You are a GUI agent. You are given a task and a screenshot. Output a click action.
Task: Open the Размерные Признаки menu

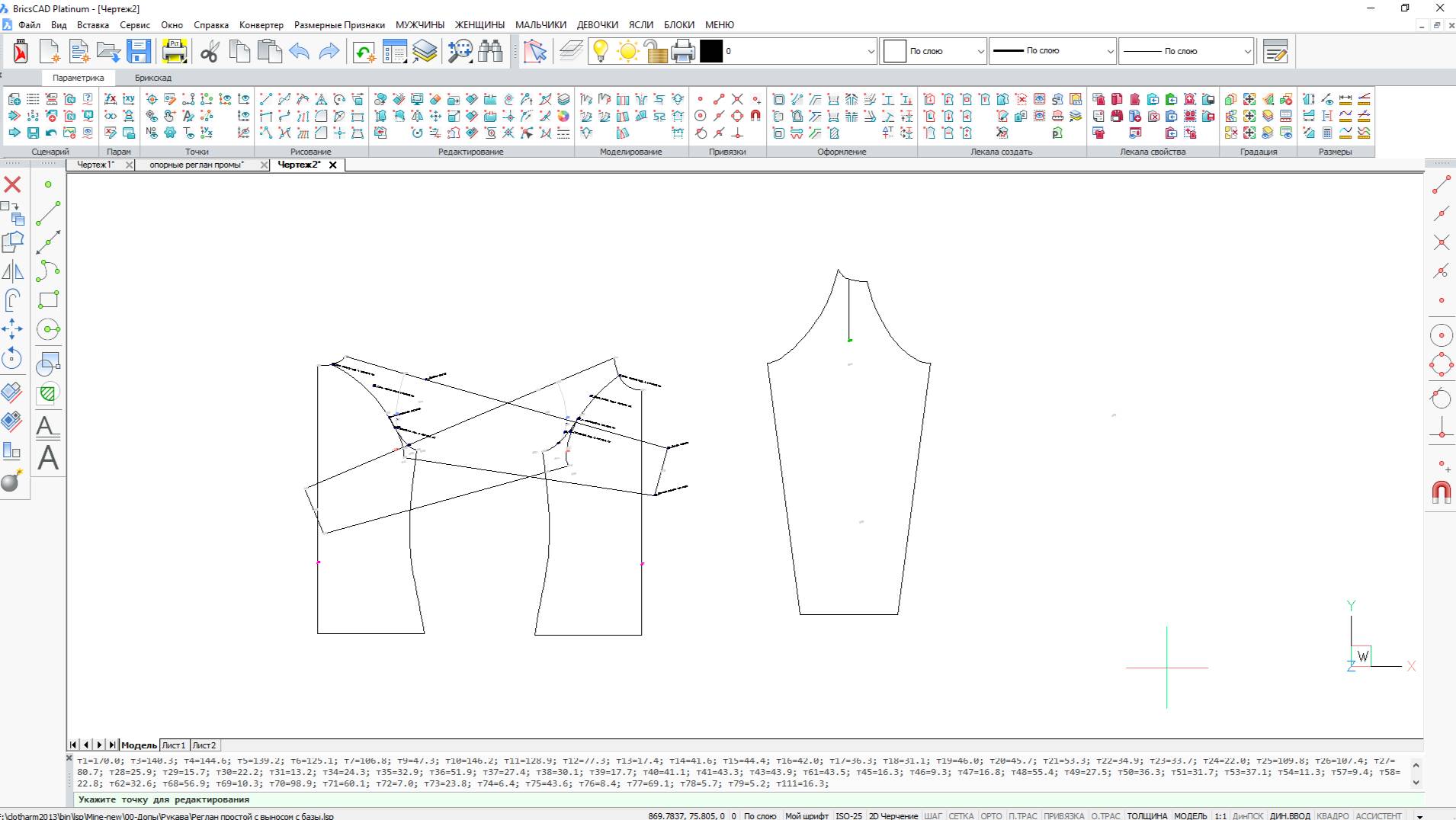(x=339, y=24)
